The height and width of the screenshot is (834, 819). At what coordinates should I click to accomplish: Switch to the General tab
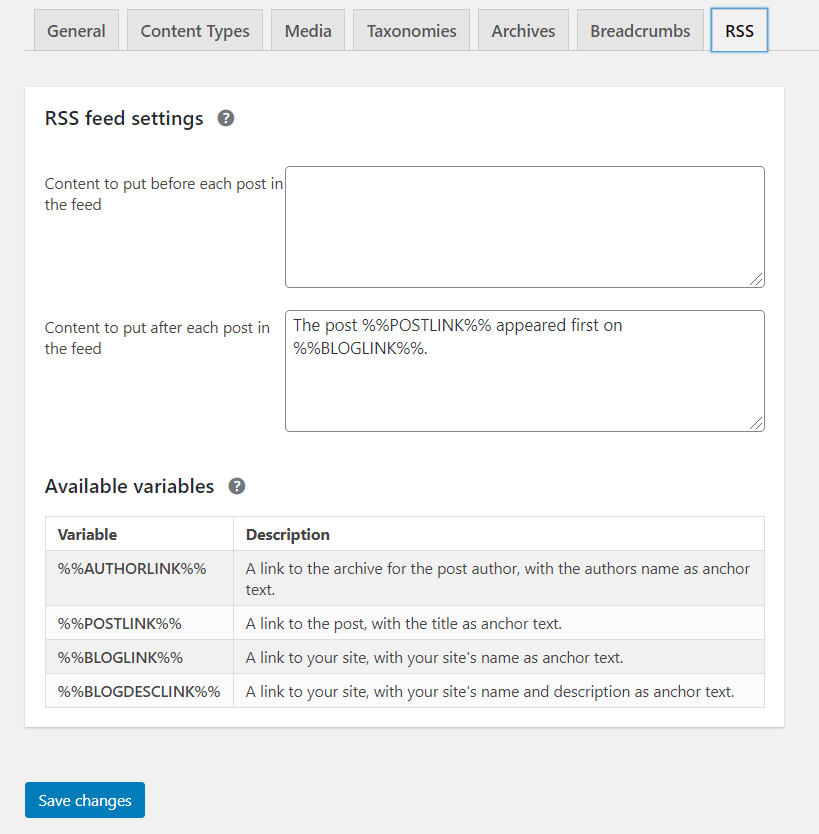pos(76,31)
